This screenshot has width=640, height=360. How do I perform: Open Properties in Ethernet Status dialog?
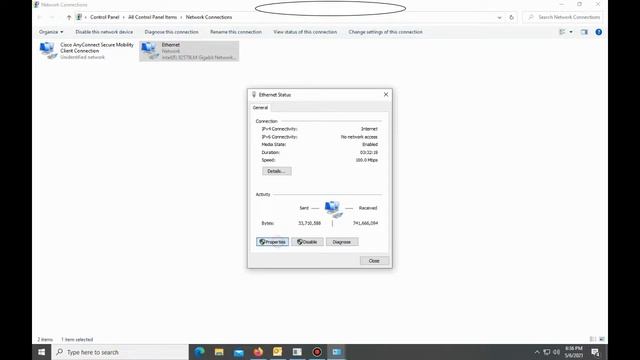pos(272,242)
